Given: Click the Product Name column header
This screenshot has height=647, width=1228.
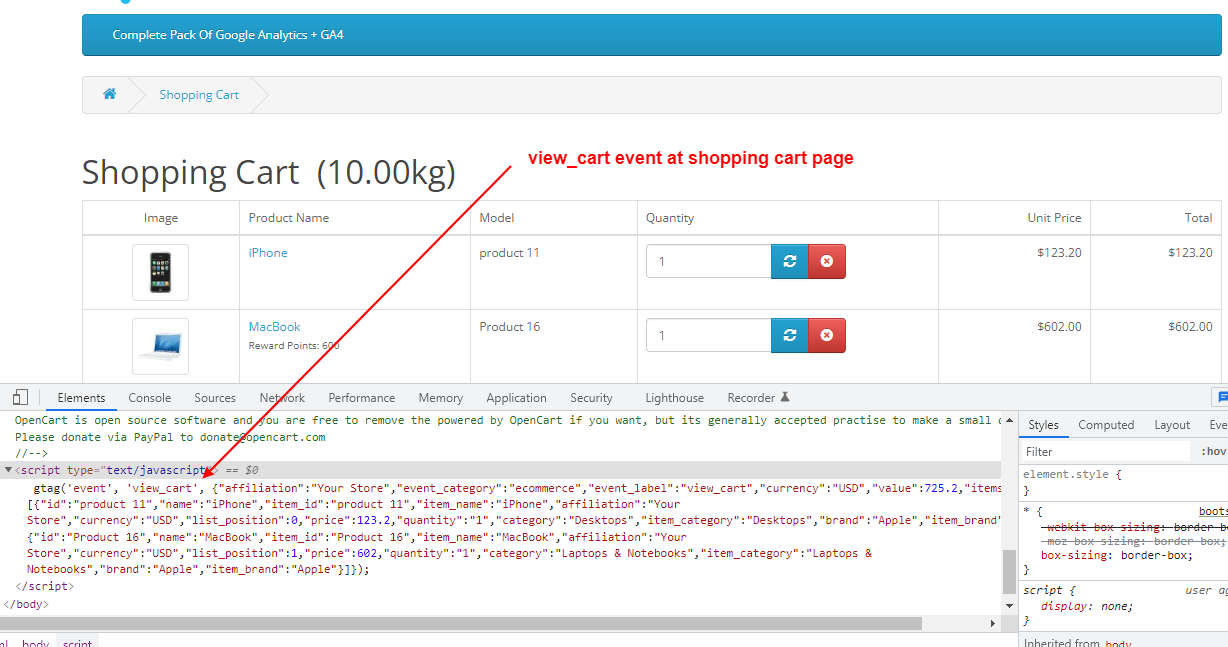Looking at the screenshot, I should tap(289, 218).
